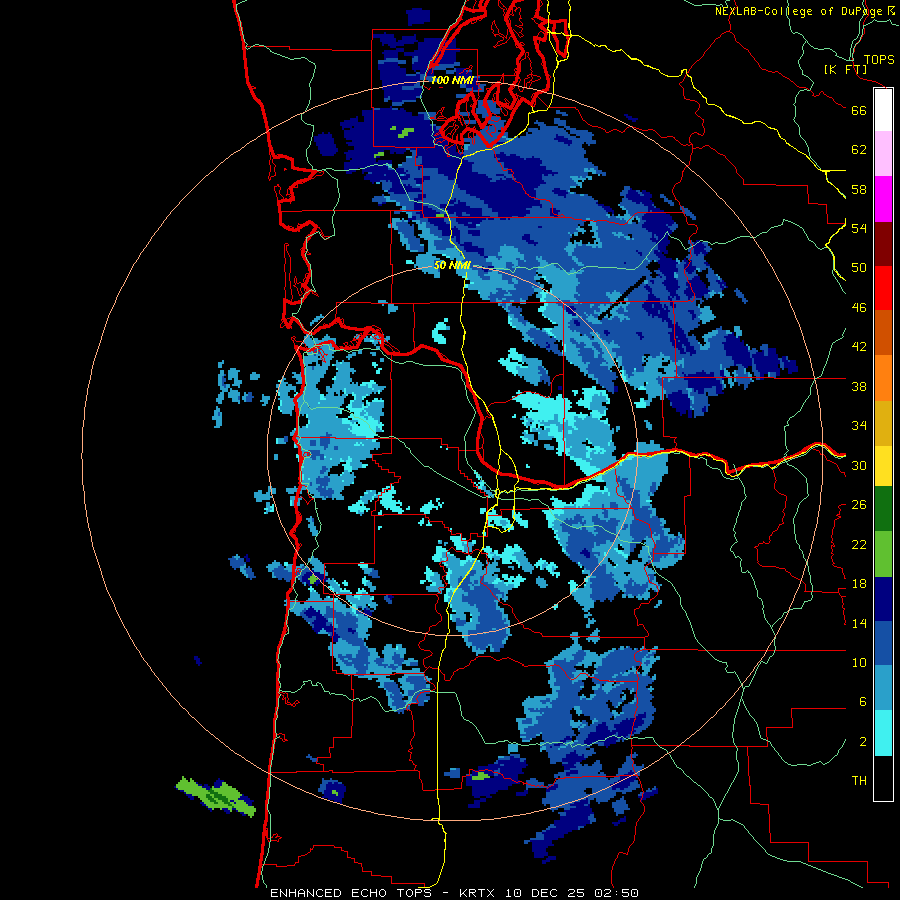Click the legend value '46'
The image size is (900, 900).
click(x=859, y=308)
